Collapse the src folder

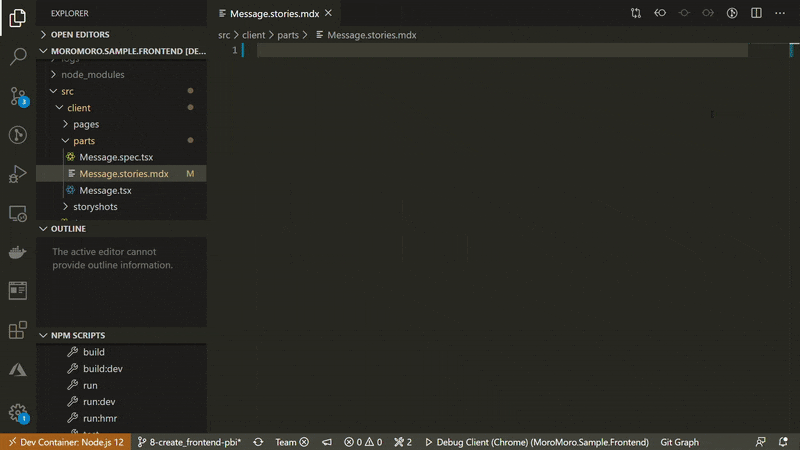pos(121,91)
